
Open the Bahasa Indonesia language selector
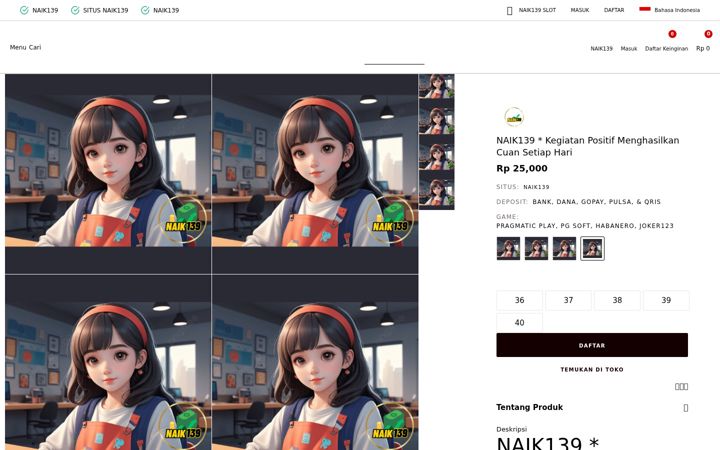tap(677, 10)
